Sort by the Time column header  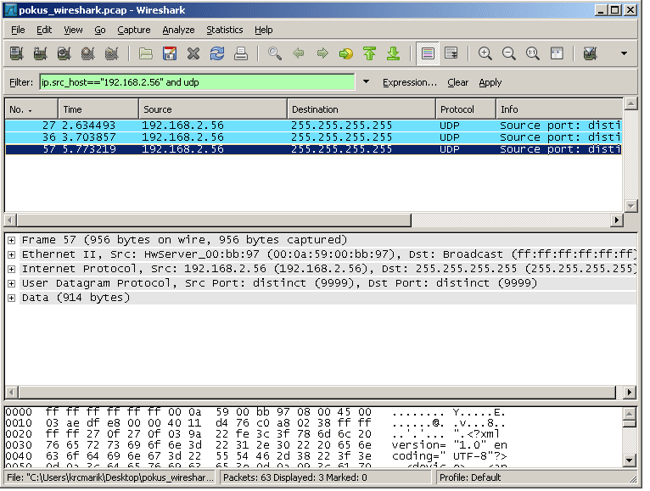click(98, 109)
